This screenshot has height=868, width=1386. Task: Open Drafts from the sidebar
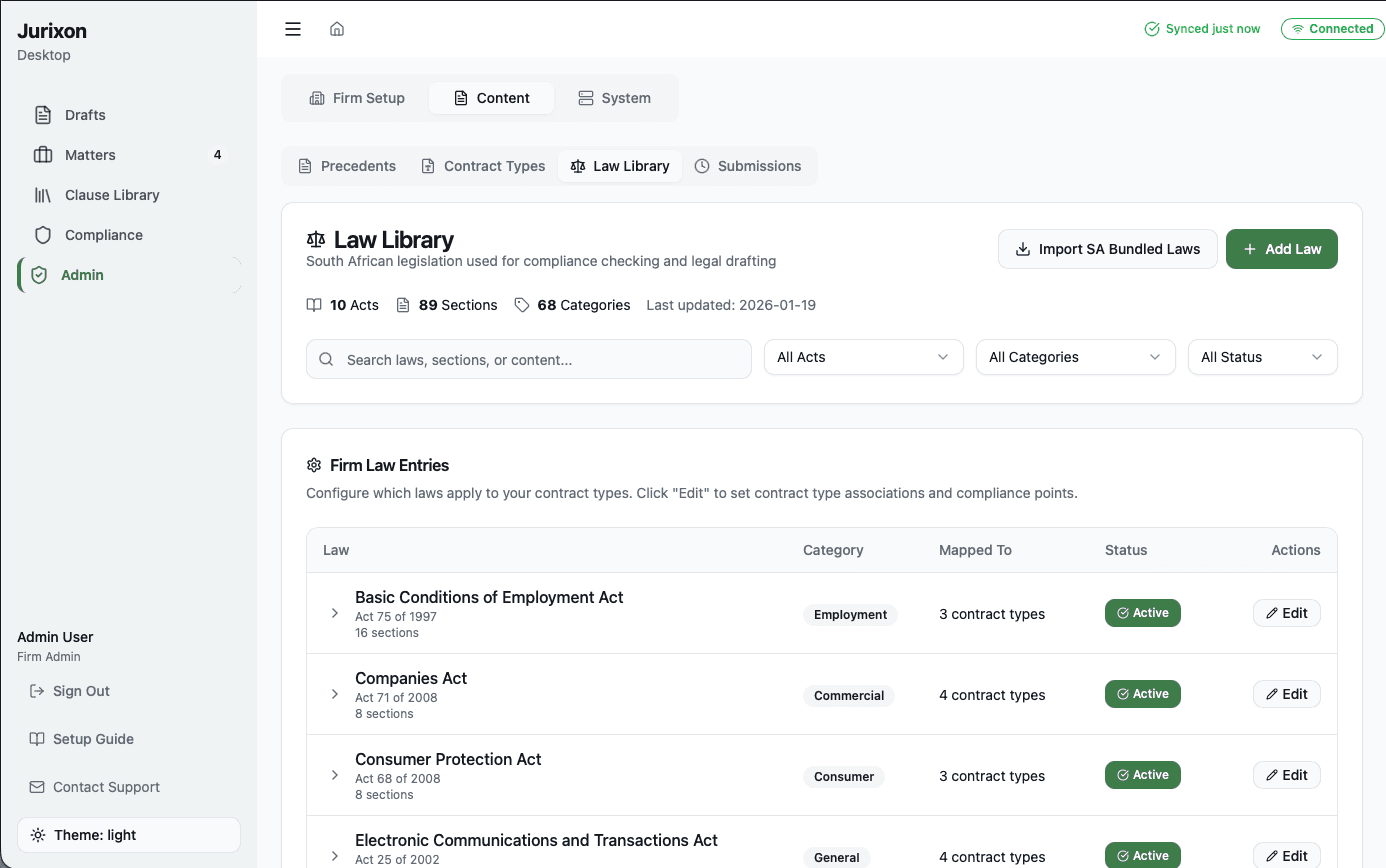click(84, 115)
